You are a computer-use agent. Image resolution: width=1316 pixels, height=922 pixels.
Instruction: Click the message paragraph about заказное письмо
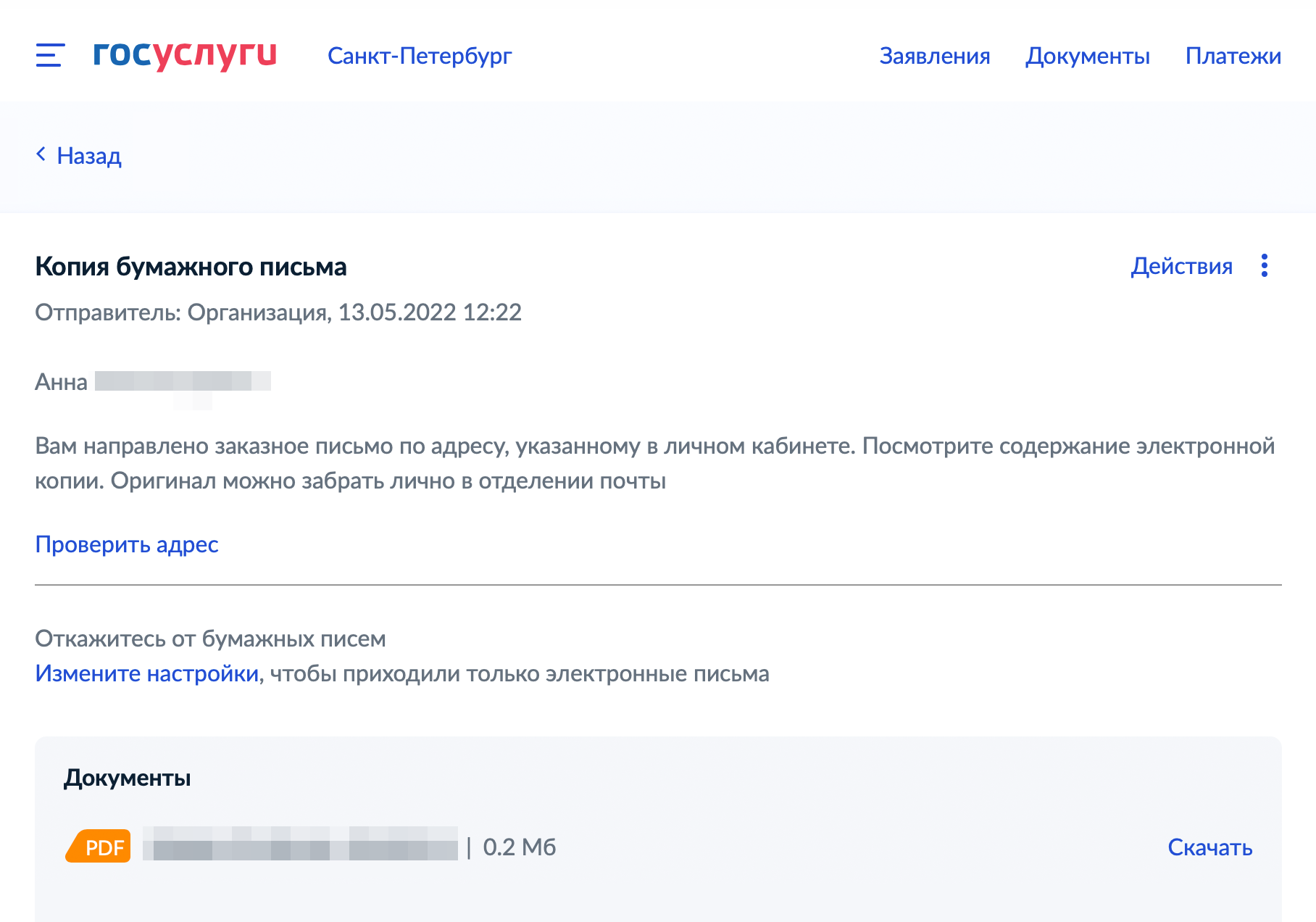655,463
